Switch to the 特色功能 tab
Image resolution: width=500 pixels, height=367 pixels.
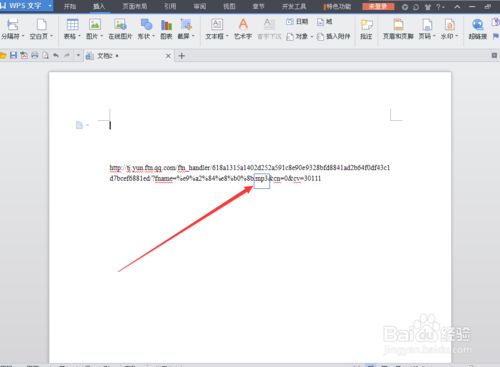(338, 7)
